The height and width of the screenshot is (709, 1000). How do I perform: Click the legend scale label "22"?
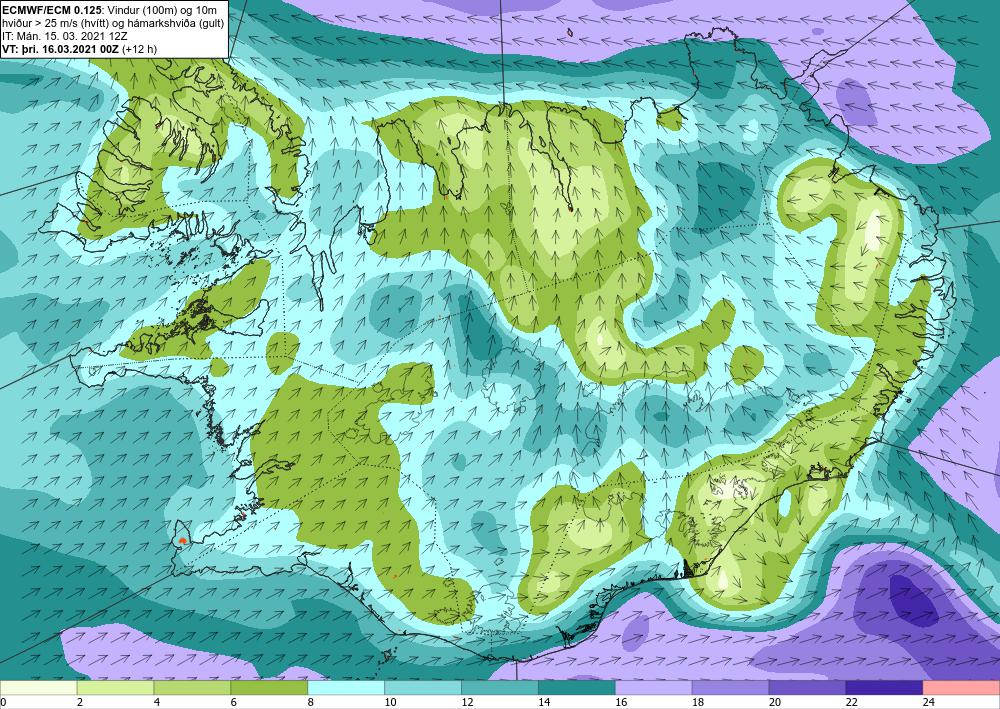(x=851, y=702)
